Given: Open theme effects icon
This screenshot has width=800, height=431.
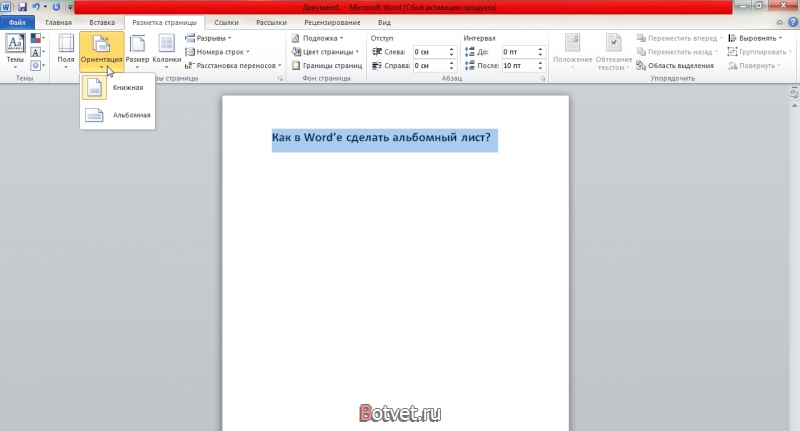Looking at the screenshot, I should pos(37,65).
